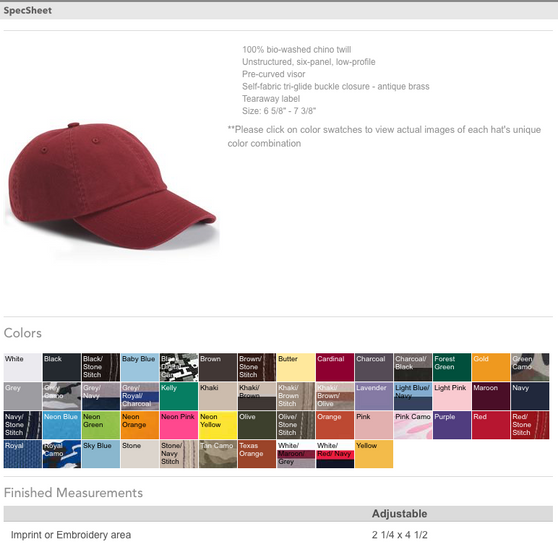The height and width of the screenshot is (549, 558).
Task: Choose the Neon Orange swatch
Action: (x=140, y=425)
